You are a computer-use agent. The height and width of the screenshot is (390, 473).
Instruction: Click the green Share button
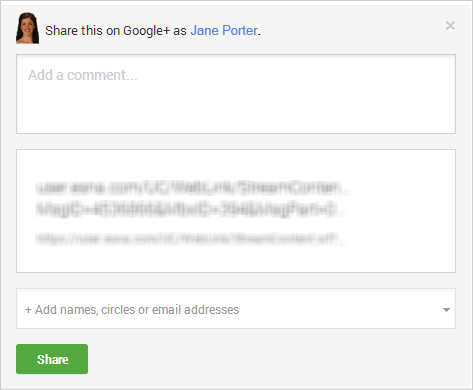pyautogui.click(x=52, y=359)
